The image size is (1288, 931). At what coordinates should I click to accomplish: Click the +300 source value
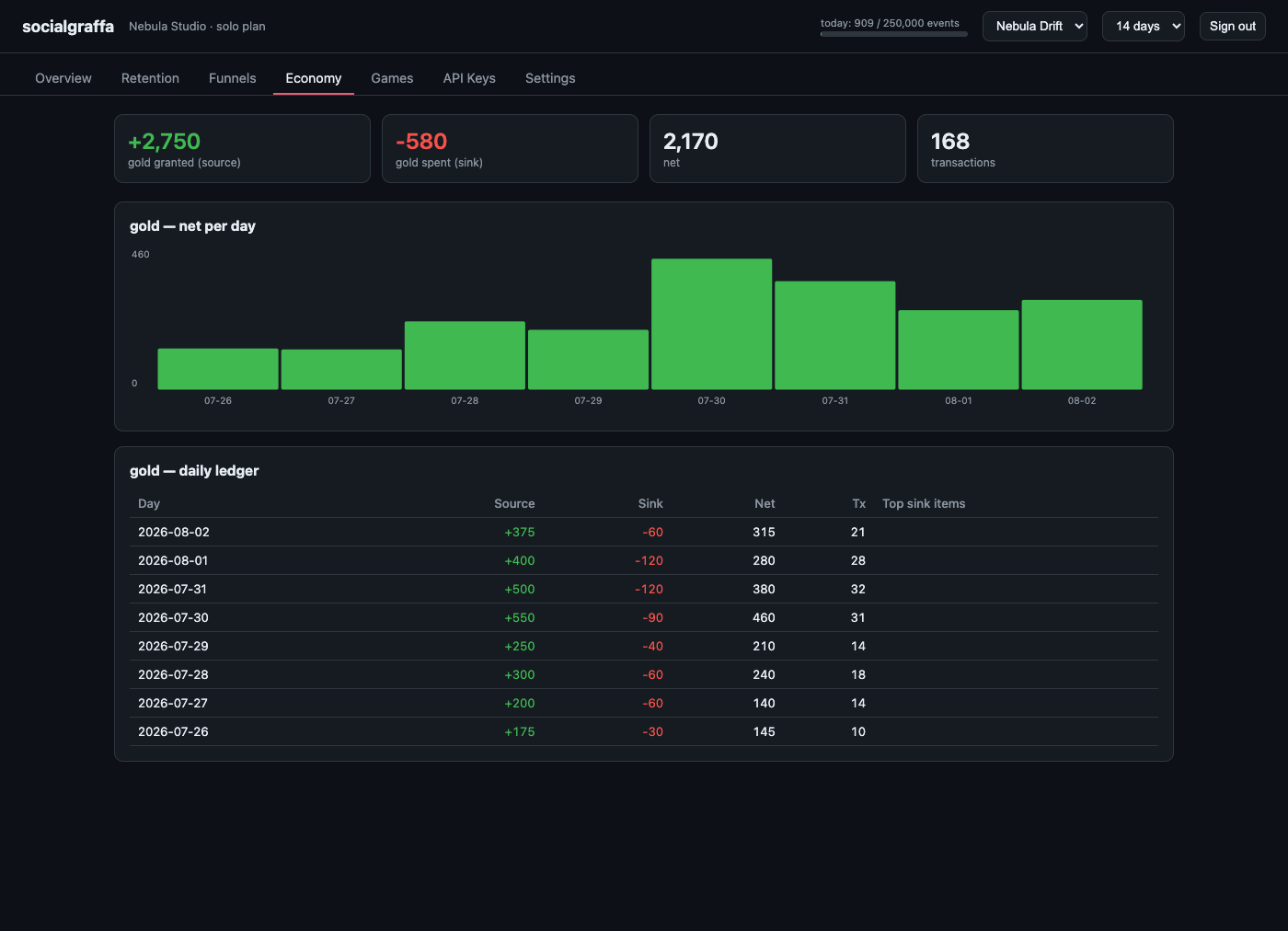coord(520,674)
